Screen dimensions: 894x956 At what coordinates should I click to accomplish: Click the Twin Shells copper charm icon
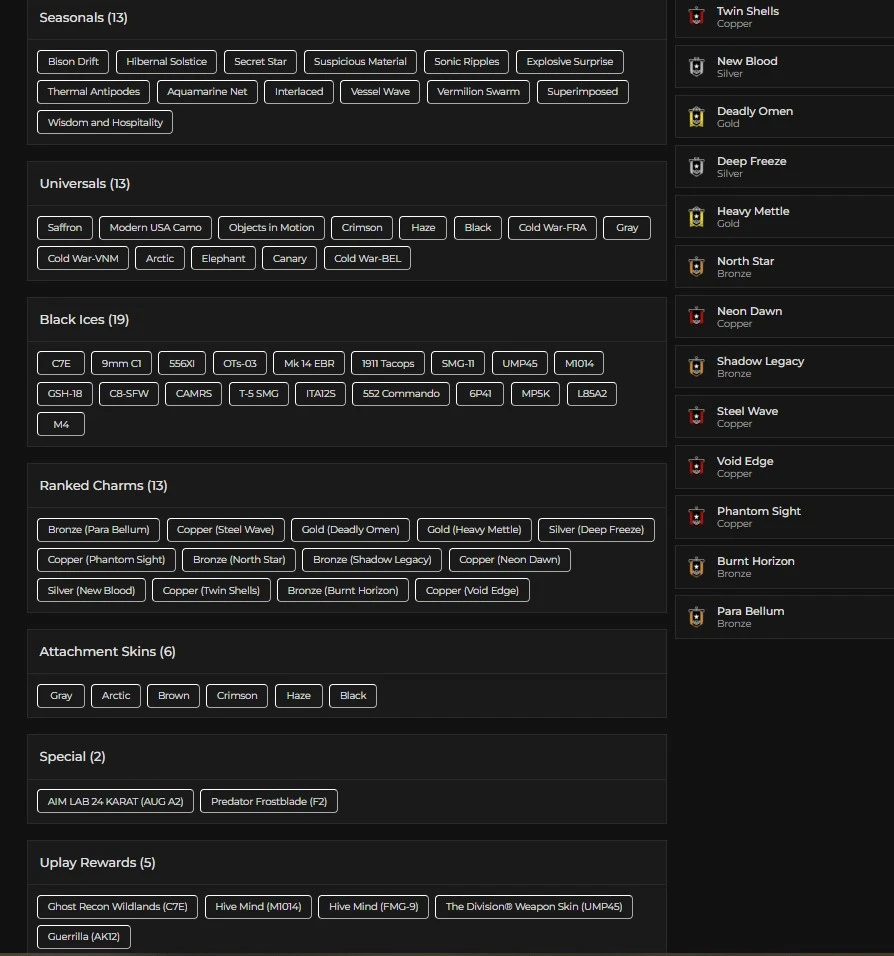tap(697, 17)
